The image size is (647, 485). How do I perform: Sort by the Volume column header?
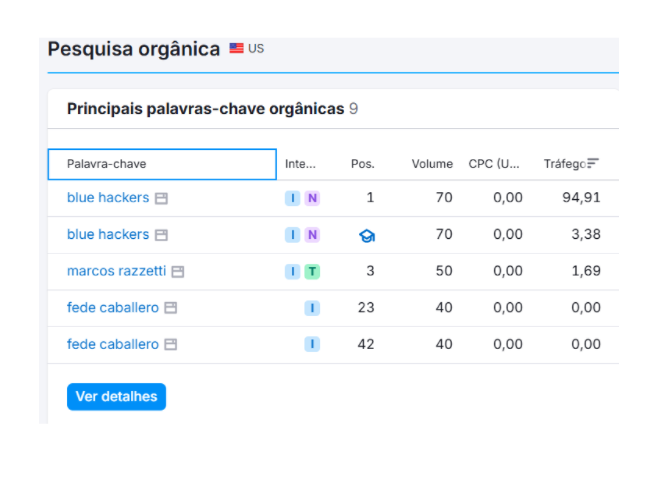click(x=432, y=164)
